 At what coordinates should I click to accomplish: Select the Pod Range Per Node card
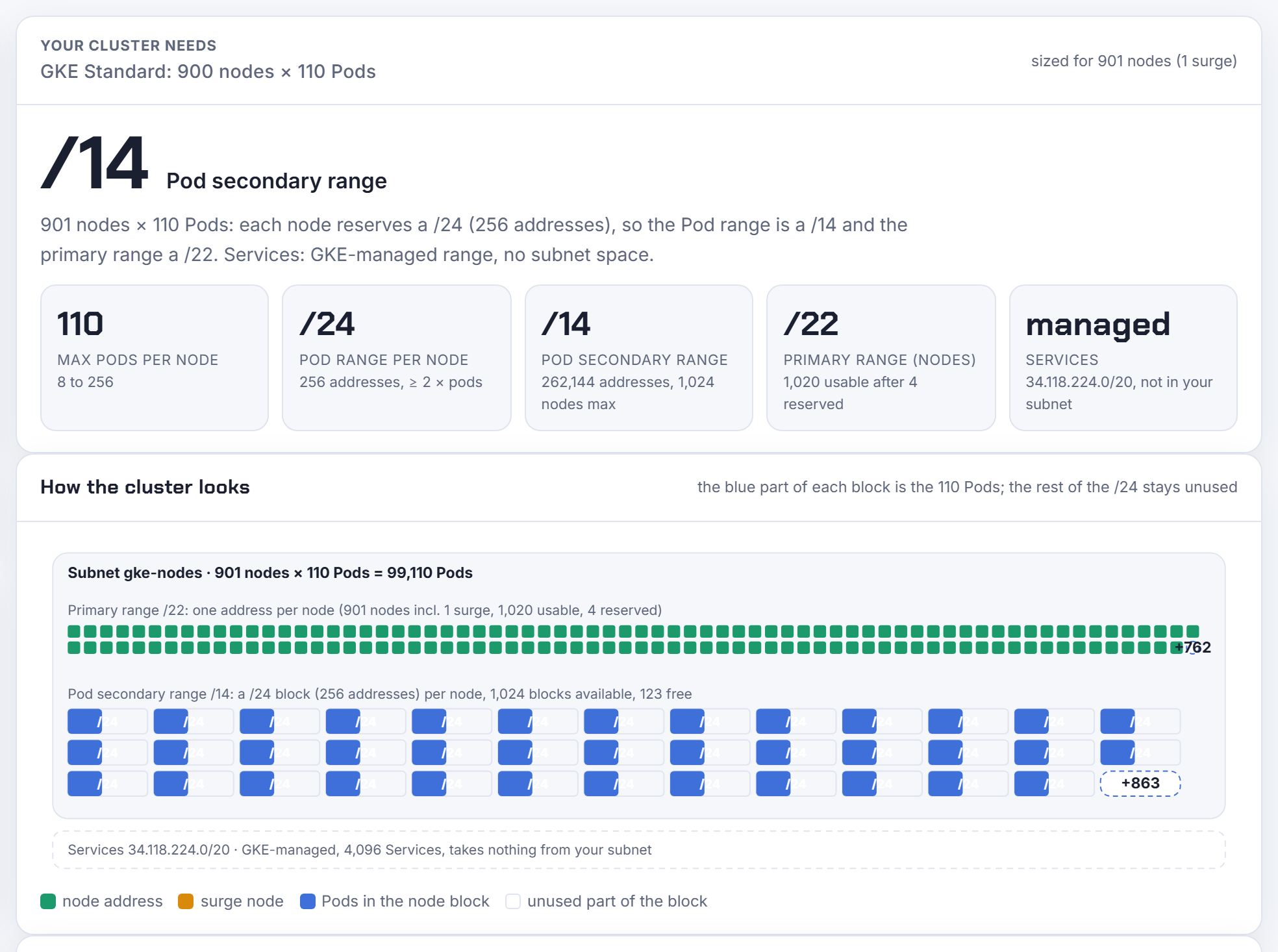tap(397, 358)
